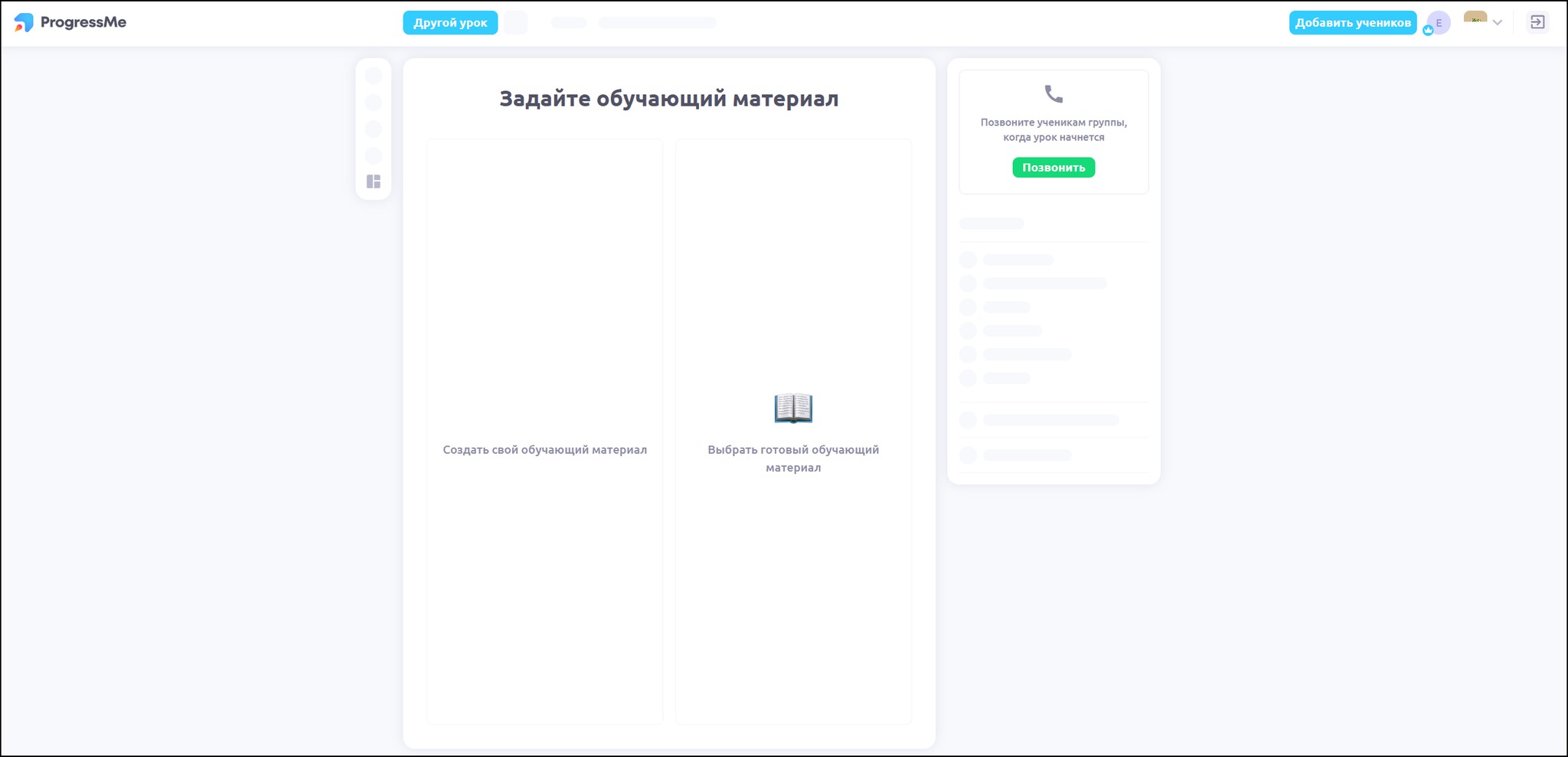This screenshot has width=1568, height=757.
Task: Open the layout grid icon in left toolbar
Action: point(374,181)
